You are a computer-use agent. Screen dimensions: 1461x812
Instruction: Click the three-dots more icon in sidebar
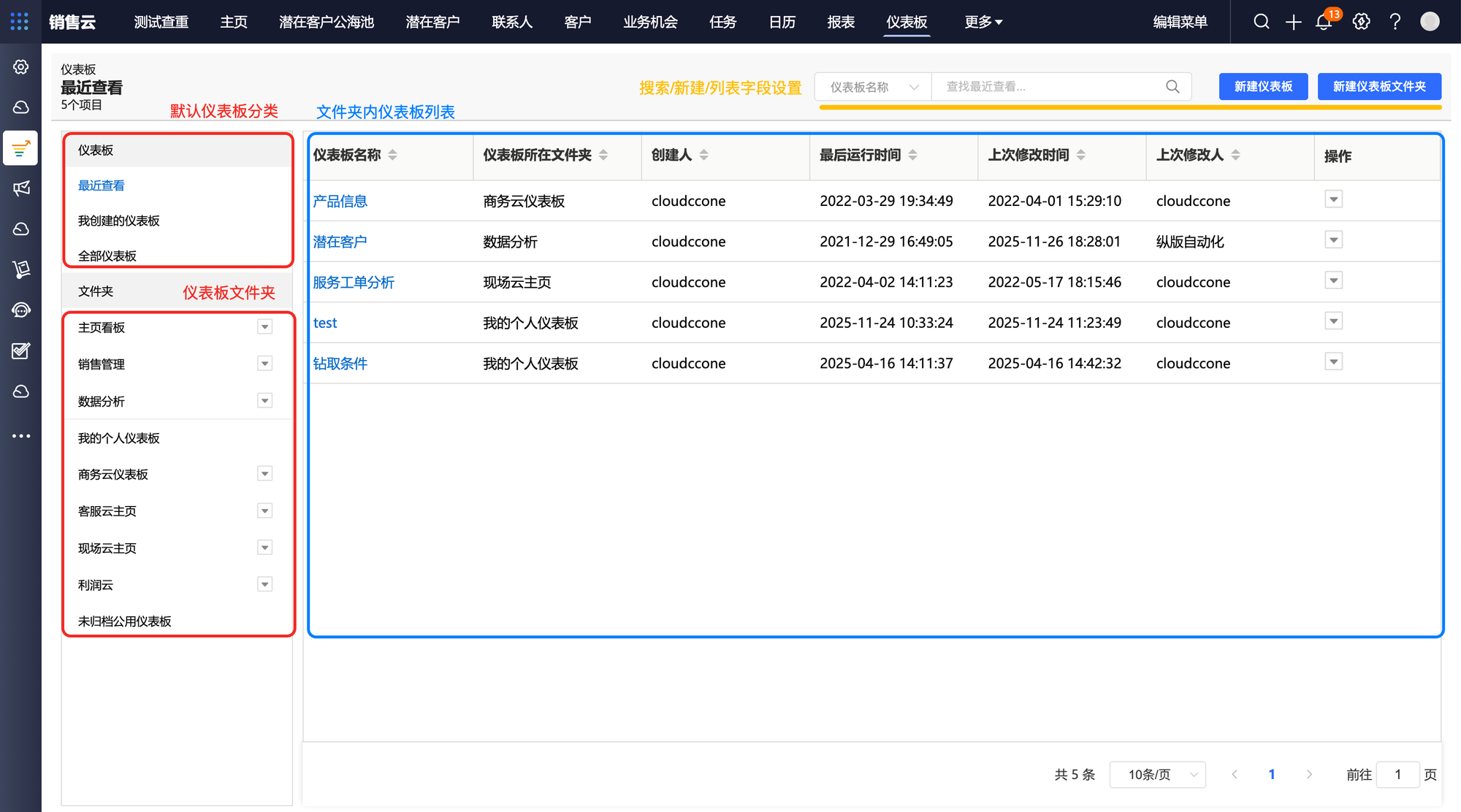tap(21, 436)
